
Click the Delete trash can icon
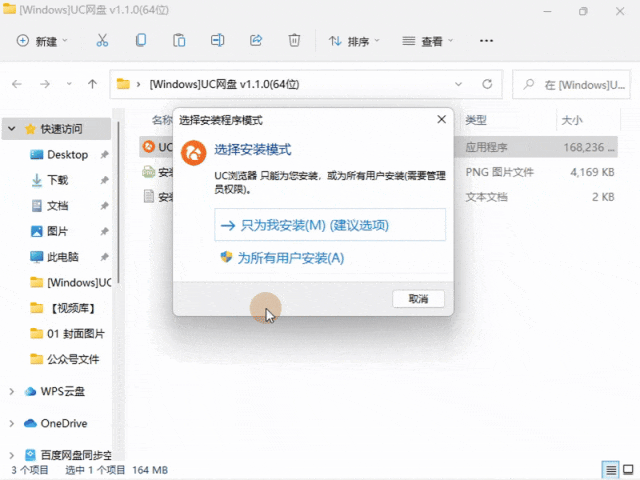[294, 40]
